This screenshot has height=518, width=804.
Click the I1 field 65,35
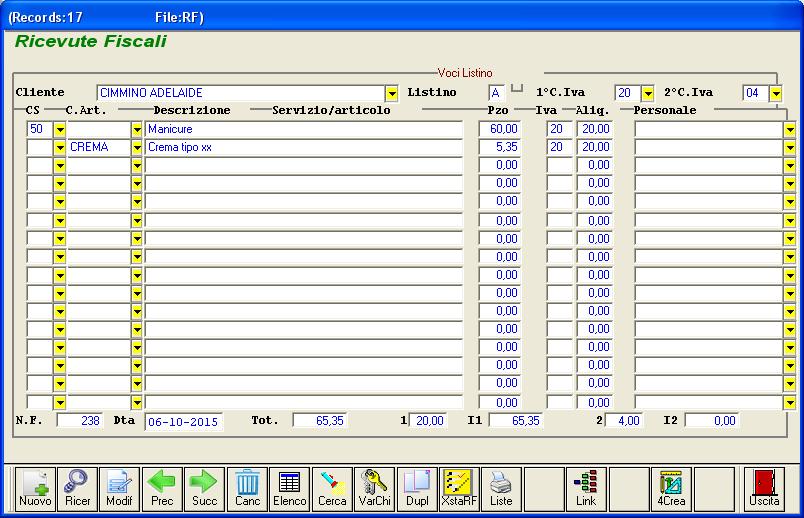click(516, 421)
